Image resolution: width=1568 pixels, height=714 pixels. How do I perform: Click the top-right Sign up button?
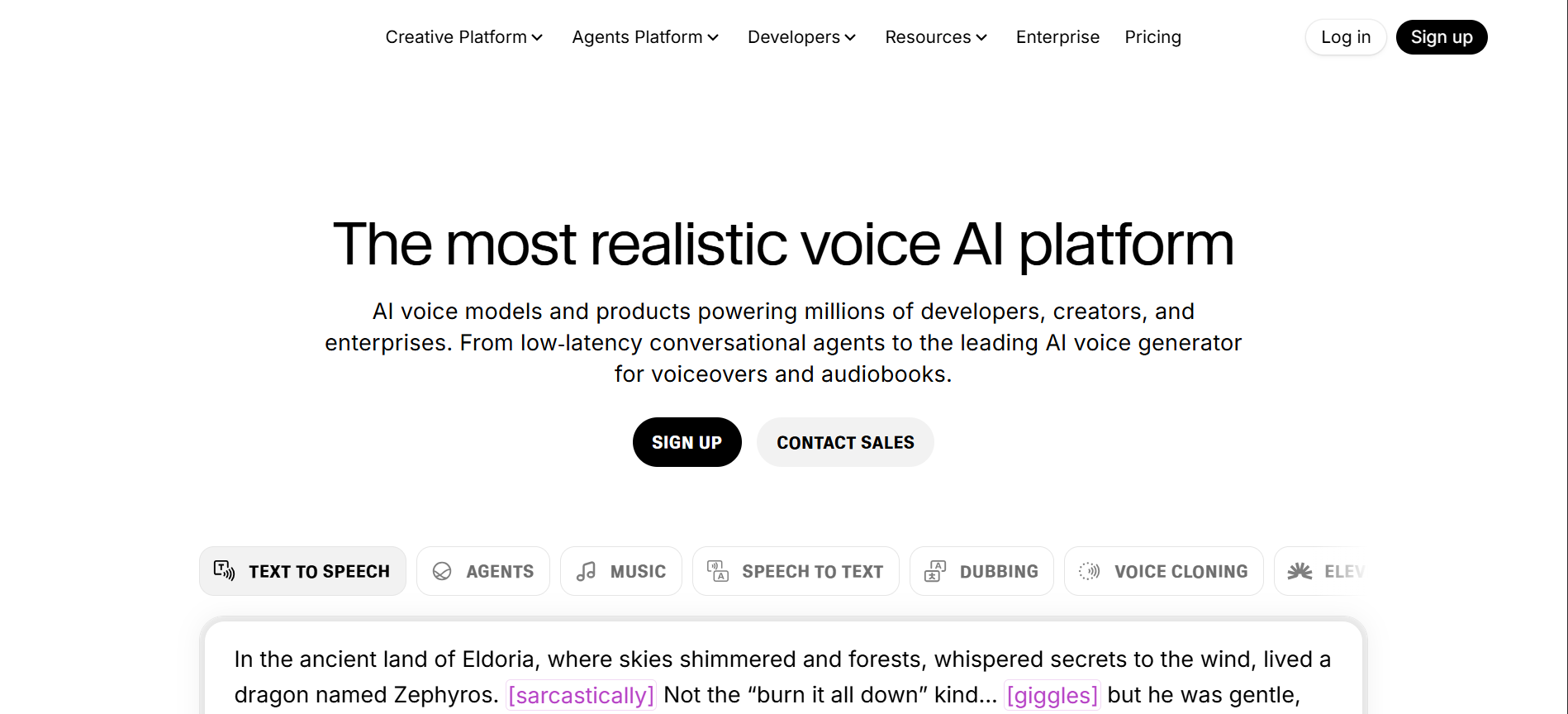coord(1441,37)
